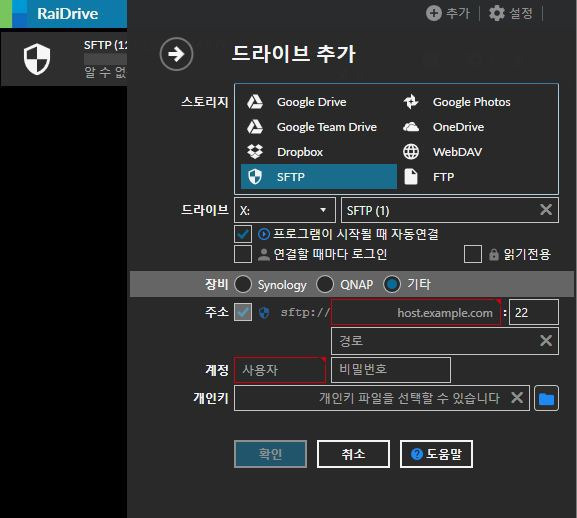This screenshot has height=518, width=577.
Task: Click the OneDrive cloud icon
Action: [411, 127]
